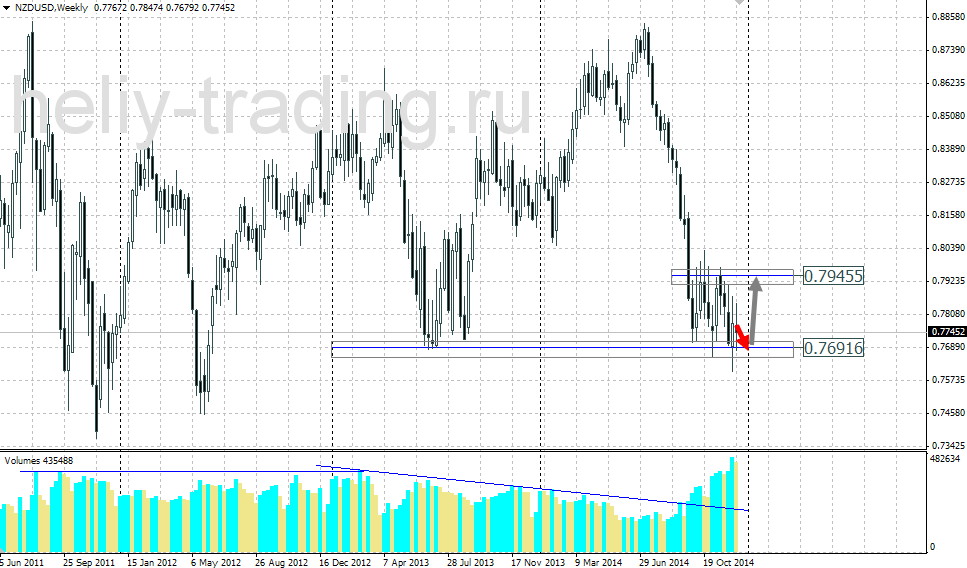Click the 9 Mar 2014 date label
Image resolution: width=967 pixels, height=568 pixels.
pyautogui.click(x=598, y=562)
